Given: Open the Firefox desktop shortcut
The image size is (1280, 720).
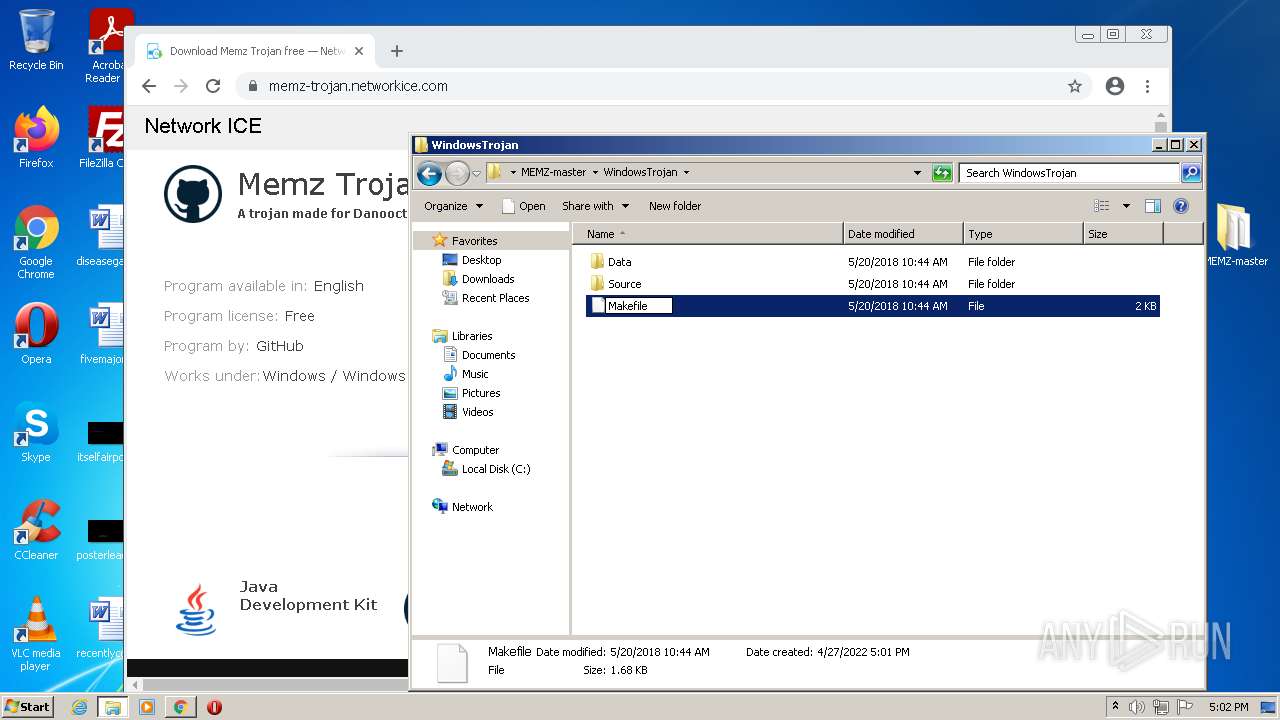Looking at the screenshot, I should [x=36, y=138].
